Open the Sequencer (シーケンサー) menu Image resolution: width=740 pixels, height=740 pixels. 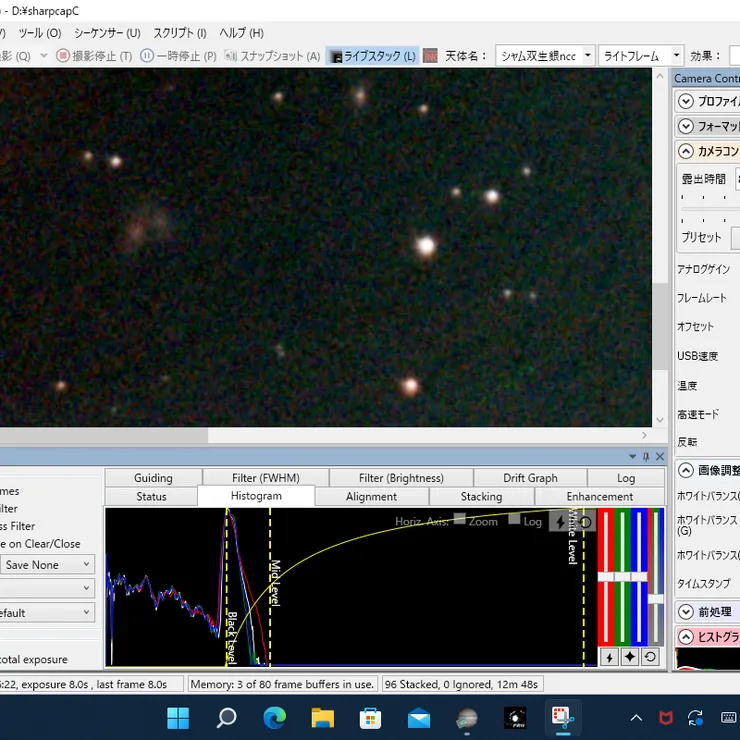tap(107, 33)
